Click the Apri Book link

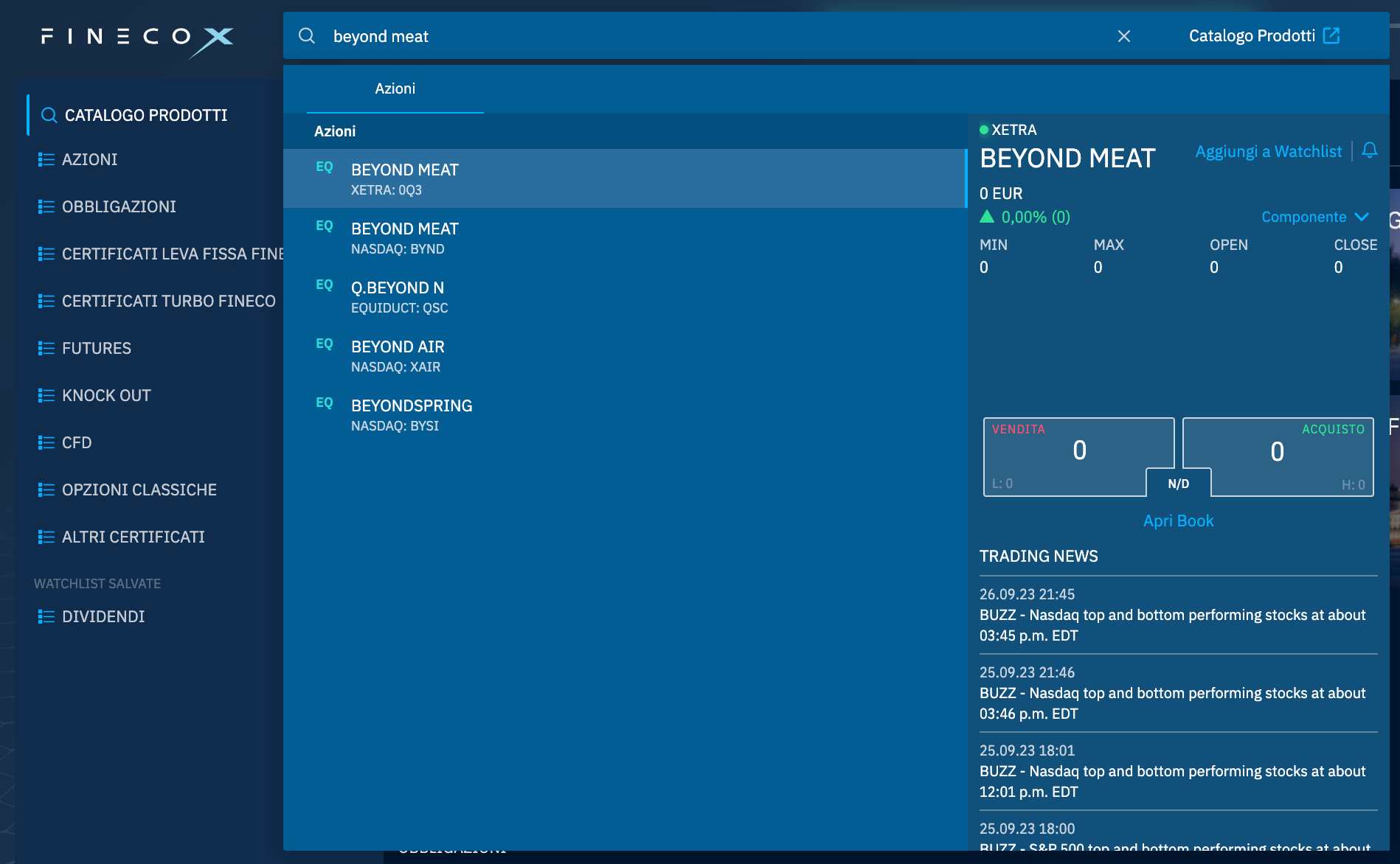pos(1178,520)
